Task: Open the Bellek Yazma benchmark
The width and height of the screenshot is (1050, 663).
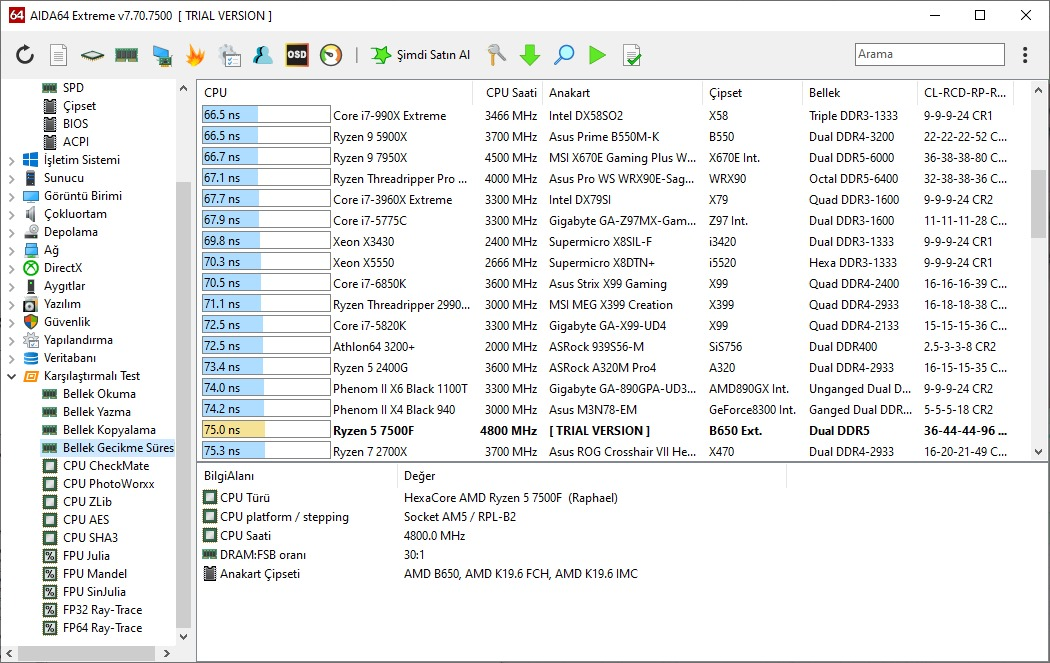Action: (96, 412)
